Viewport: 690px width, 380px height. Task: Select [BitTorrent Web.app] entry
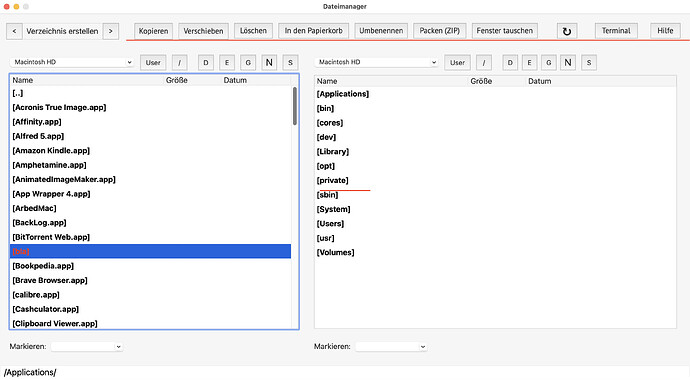tap(150, 237)
